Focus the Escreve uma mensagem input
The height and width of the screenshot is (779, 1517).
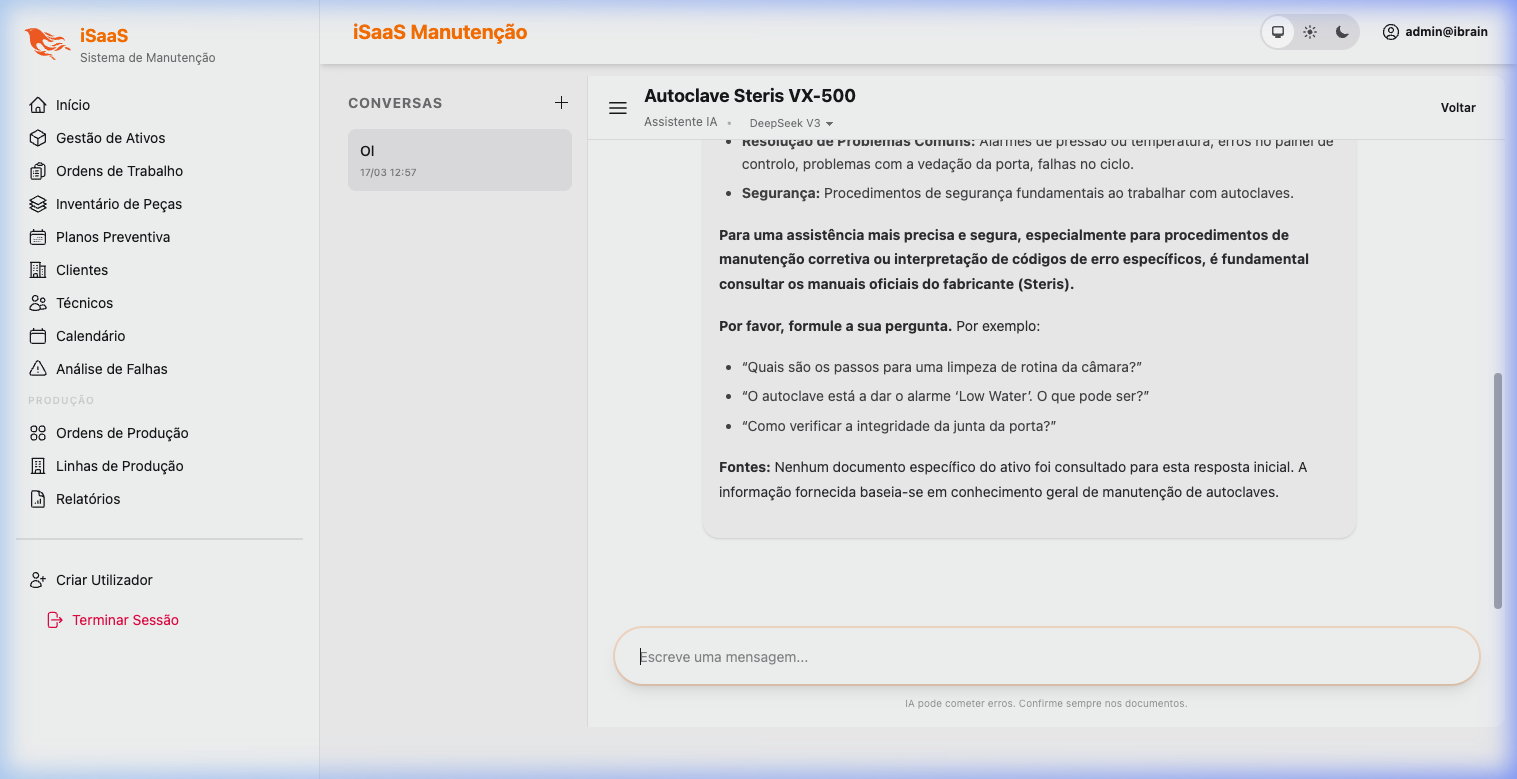[1046, 657]
